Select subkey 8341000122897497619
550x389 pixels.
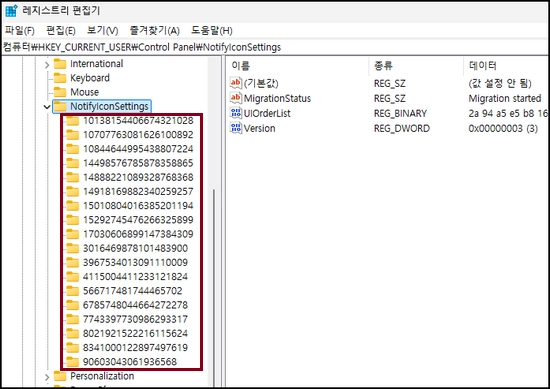(135, 348)
